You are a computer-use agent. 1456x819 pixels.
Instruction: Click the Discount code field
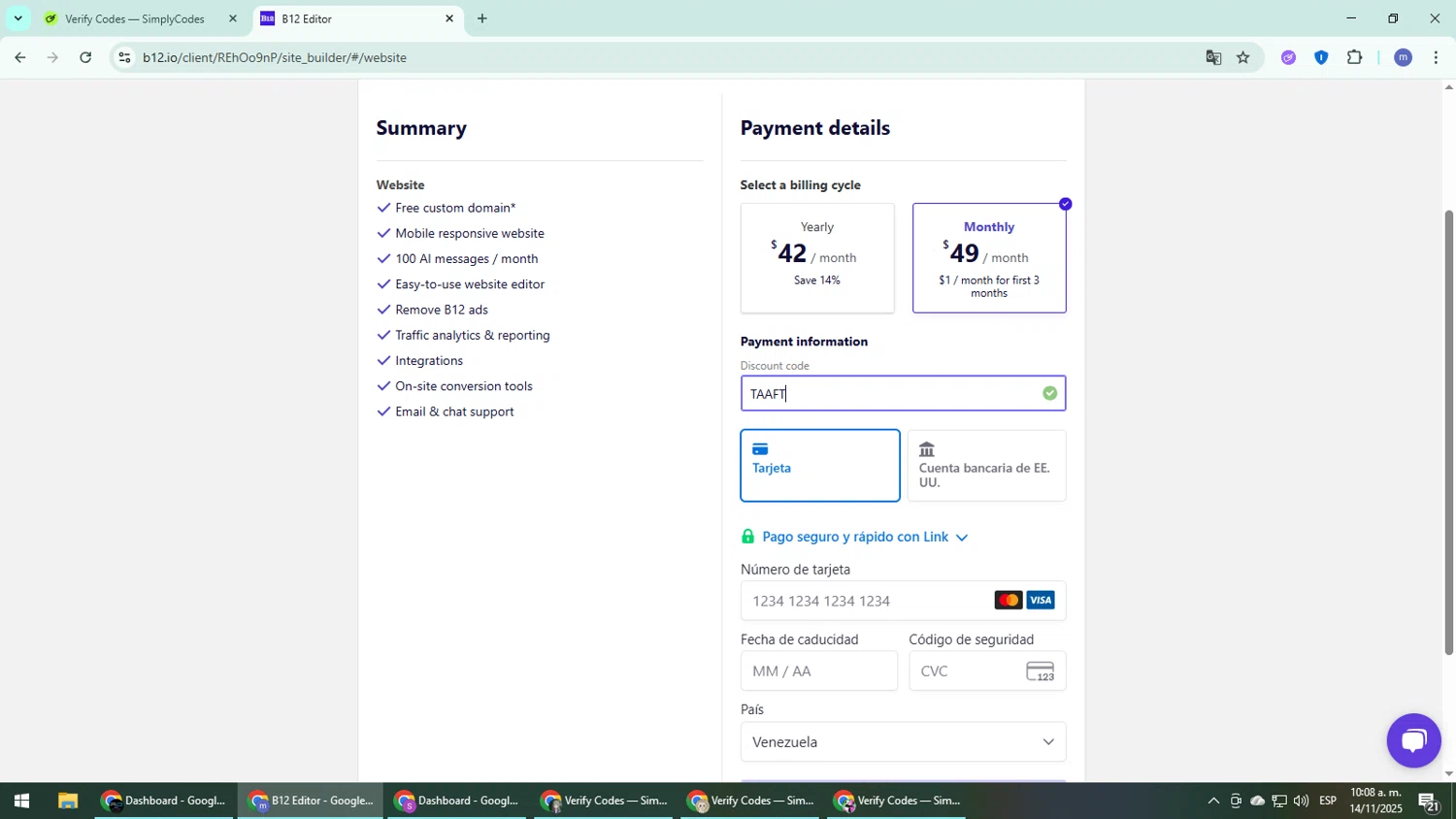coord(903,394)
